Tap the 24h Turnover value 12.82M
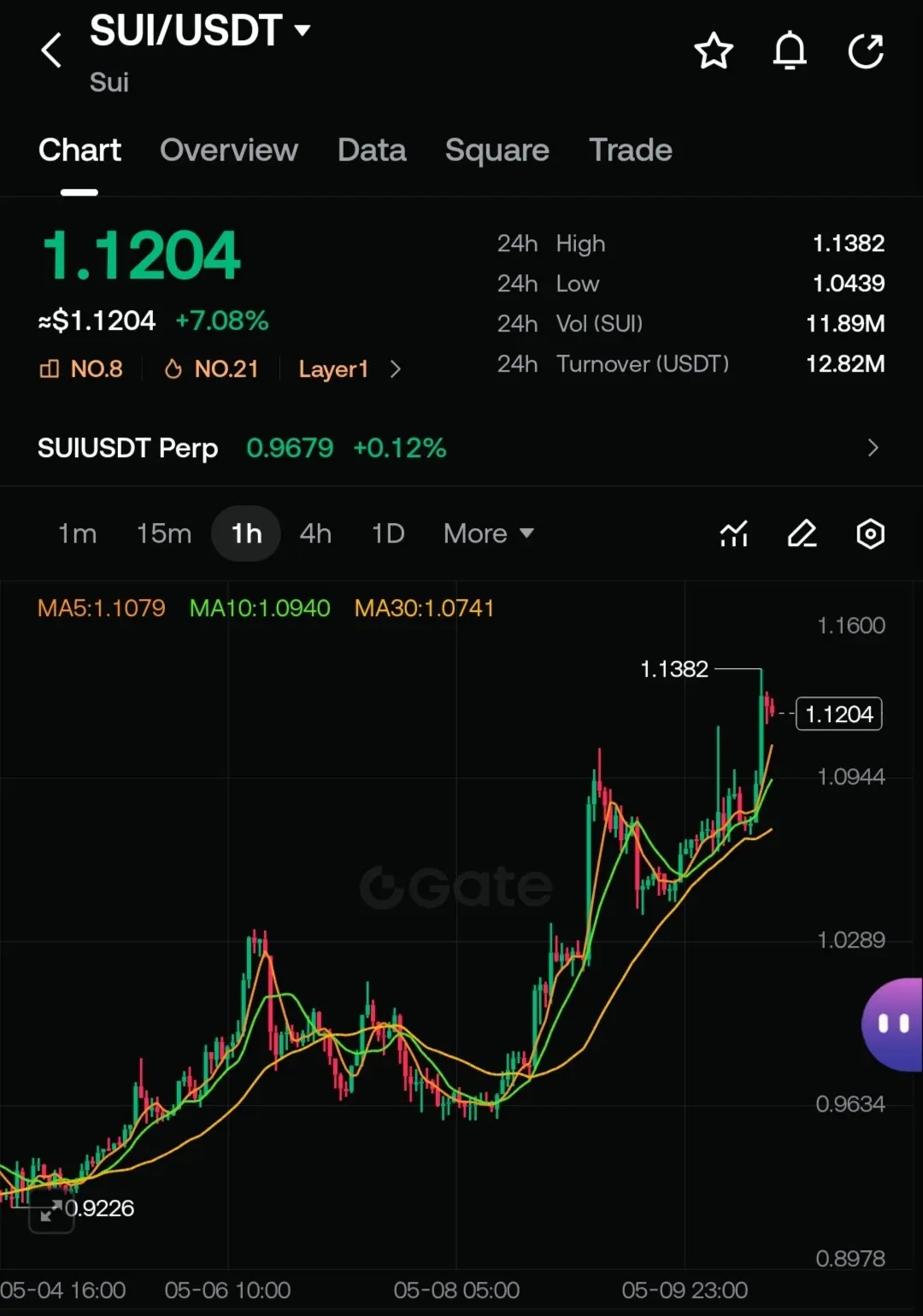 (x=845, y=364)
